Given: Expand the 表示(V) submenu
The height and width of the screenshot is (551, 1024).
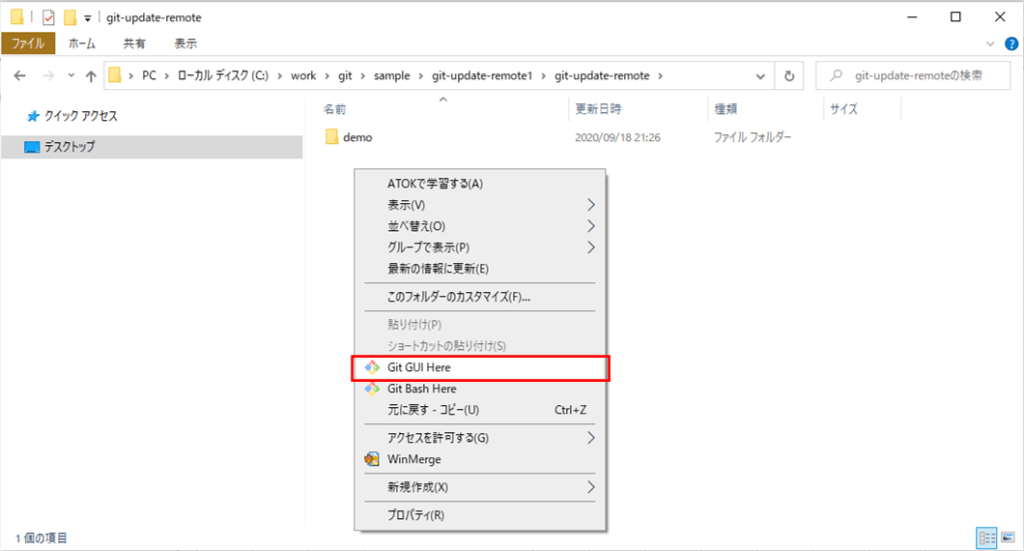Looking at the screenshot, I should [x=591, y=205].
